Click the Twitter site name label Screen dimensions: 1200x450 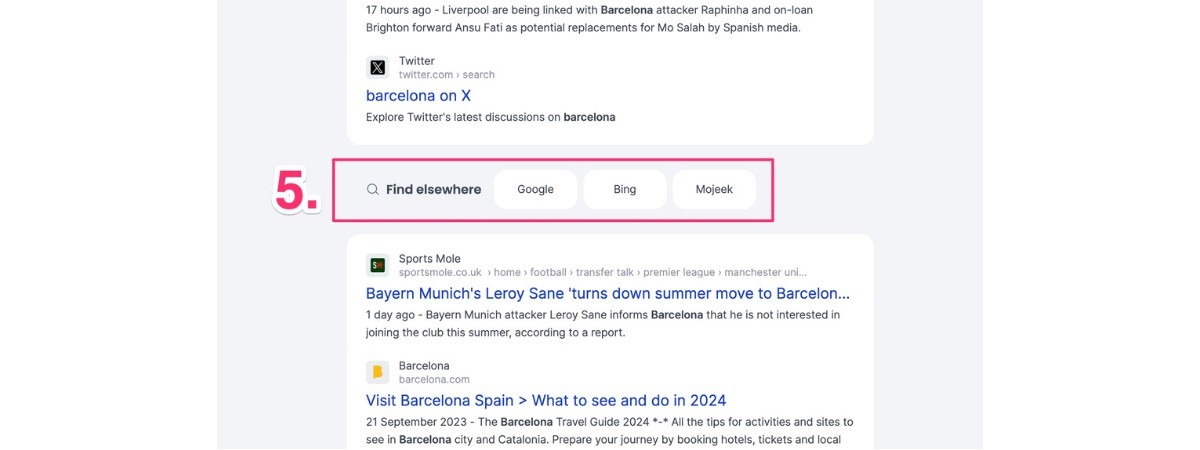417,61
